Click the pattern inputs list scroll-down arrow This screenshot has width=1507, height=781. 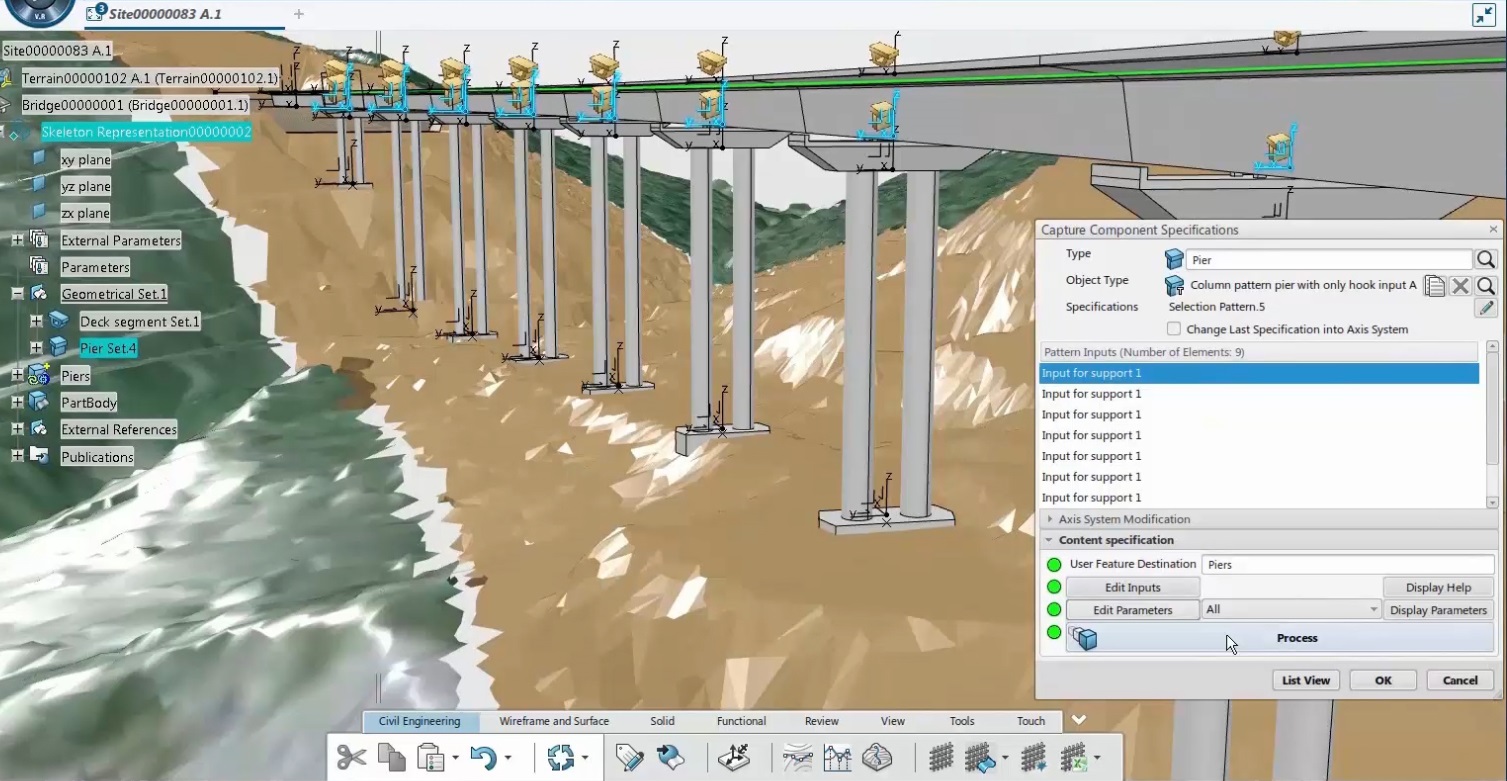(x=1492, y=502)
